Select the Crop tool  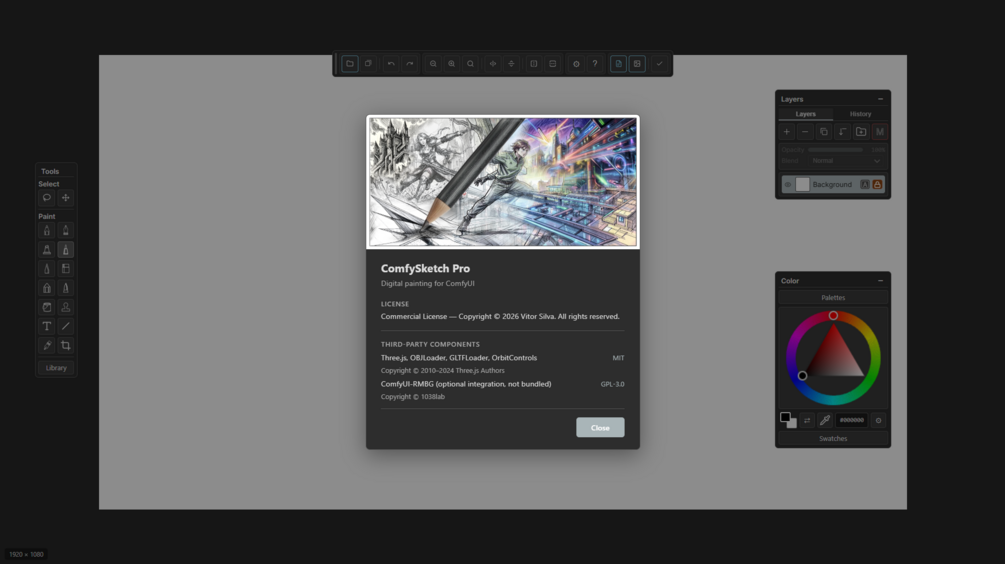(65, 345)
